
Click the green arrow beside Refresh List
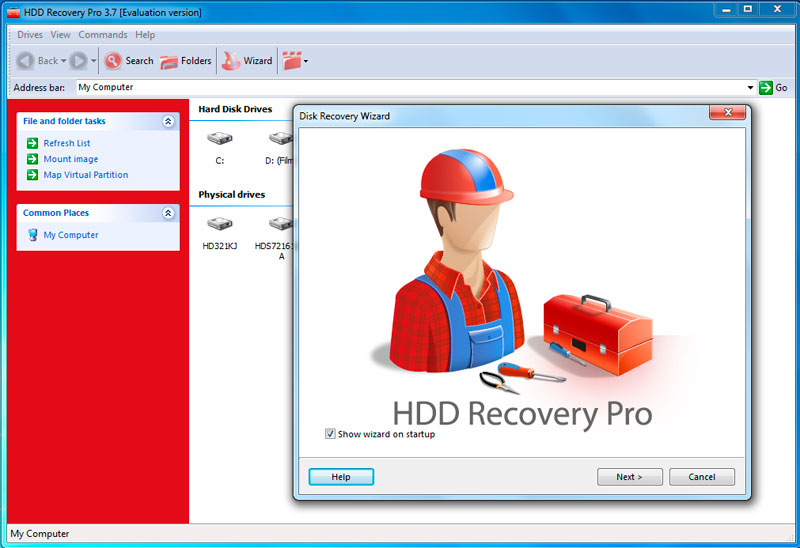click(32, 143)
